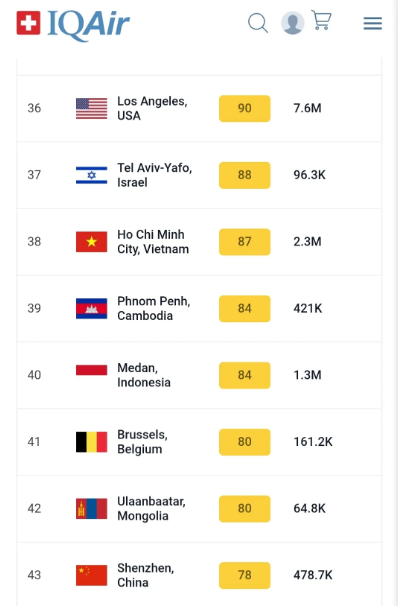The width and height of the screenshot is (398, 606).
Task: View the shopping cart
Action: click(x=321, y=20)
